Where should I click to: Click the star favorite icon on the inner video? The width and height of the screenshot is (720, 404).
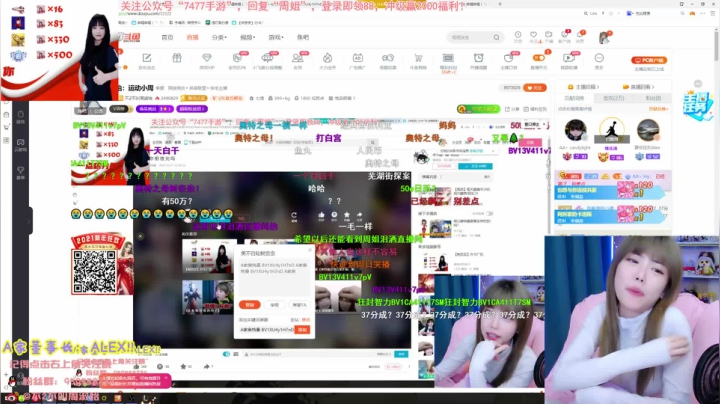(347, 216)
